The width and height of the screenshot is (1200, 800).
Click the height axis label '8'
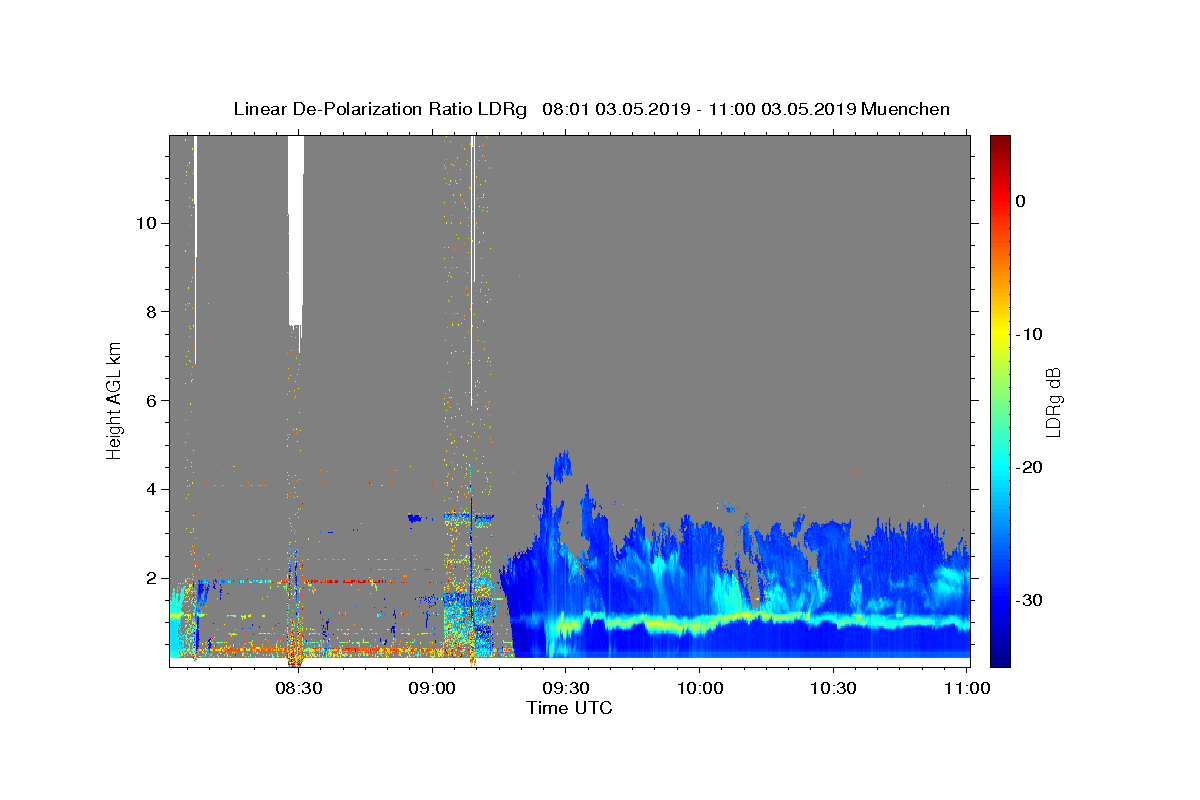pyautogui.click(x=151, y=312)
